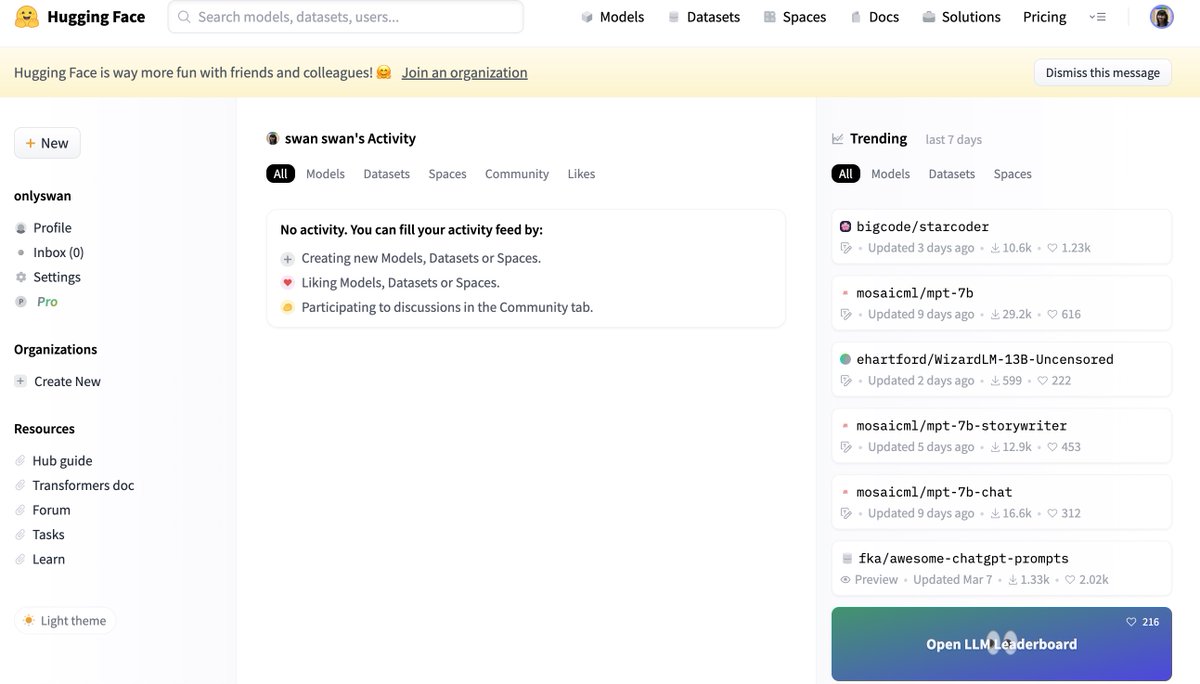Open Models in the top navigation
Image resolution: width=1200 pixels, height=684 pixels.
(x=612, y=17)
